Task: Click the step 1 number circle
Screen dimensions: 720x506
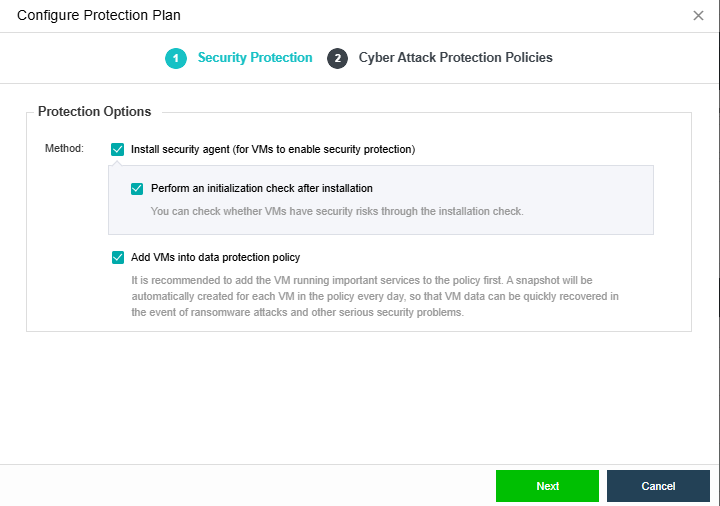Action: [176, 58]
